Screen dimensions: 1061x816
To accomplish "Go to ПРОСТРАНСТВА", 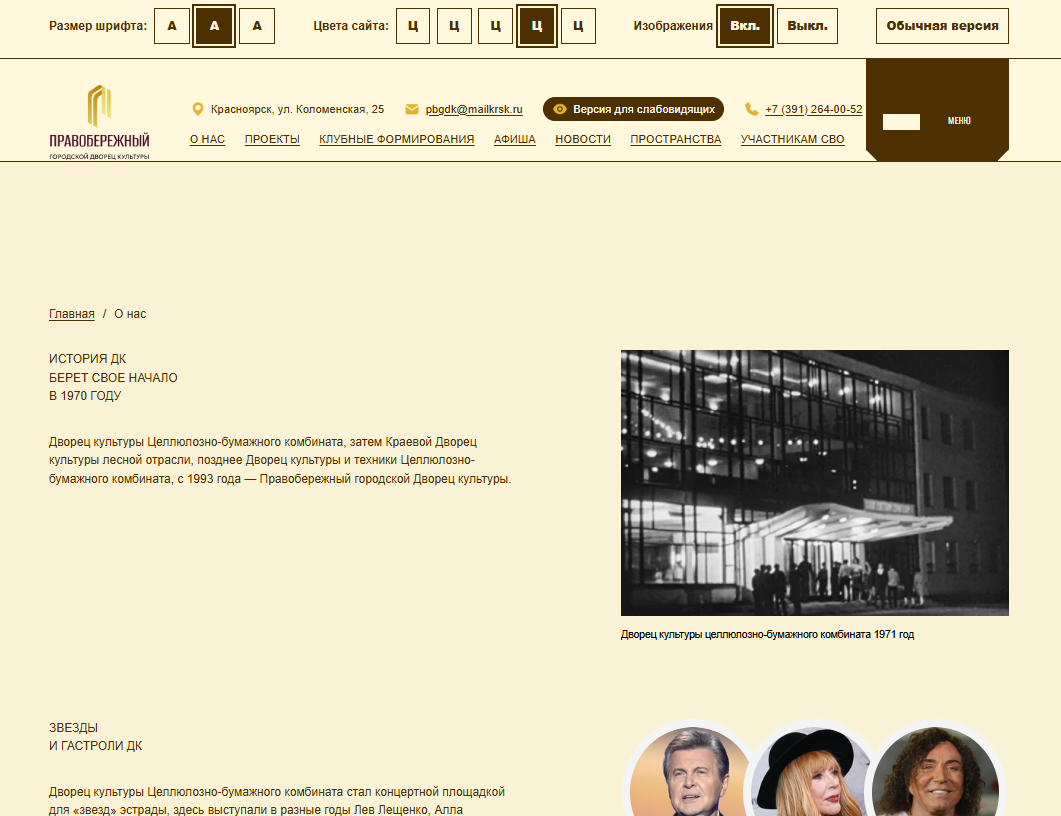I will point(676,139).
